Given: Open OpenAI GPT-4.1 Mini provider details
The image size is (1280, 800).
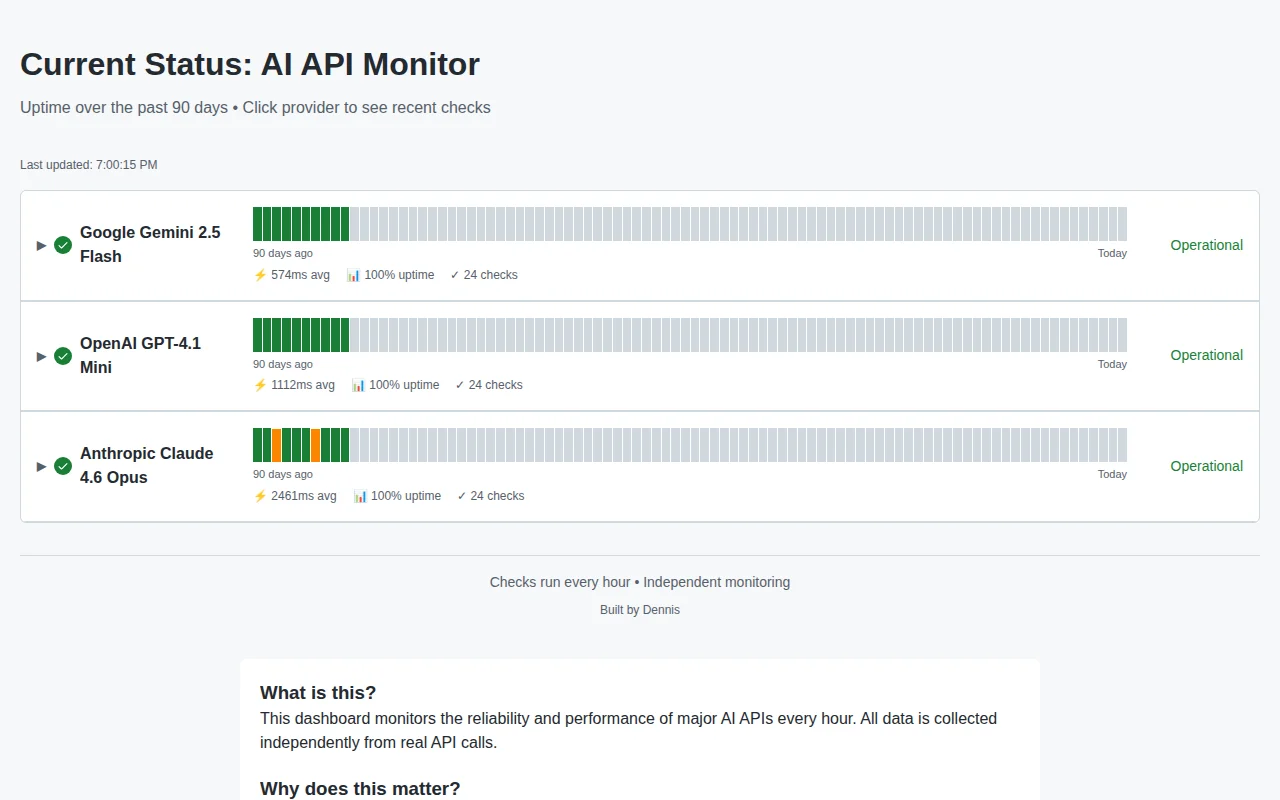Looking at the screenshot, I should coord(140,355).
